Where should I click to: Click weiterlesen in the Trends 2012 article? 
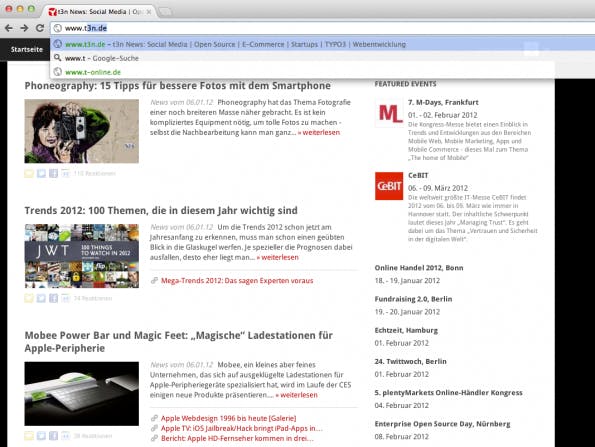(x=277, y=257)
